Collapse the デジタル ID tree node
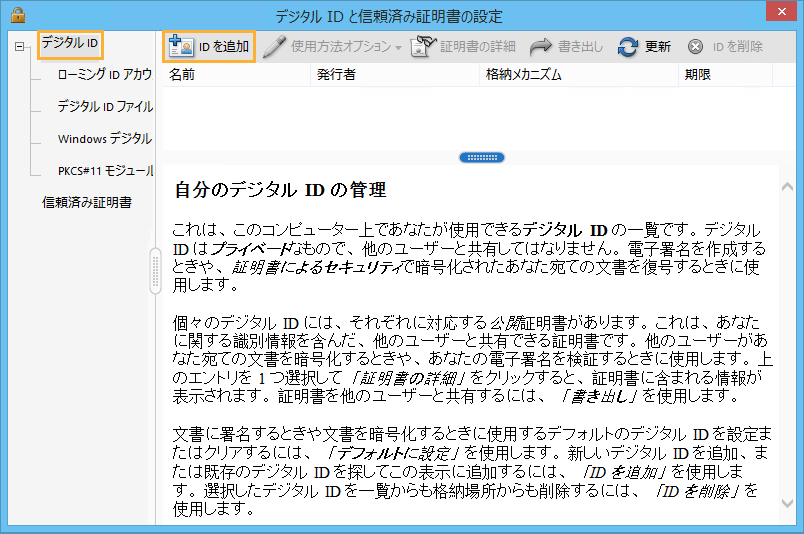This screenshot has height=534, width=804. point(19,47)
